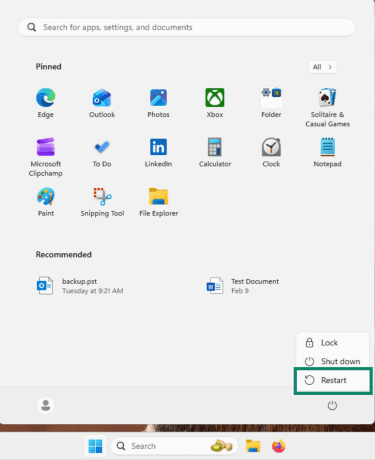Viewport: 375px width, 460px height.
Task: Launch Firefox from the taskbar
Action: 279,446
